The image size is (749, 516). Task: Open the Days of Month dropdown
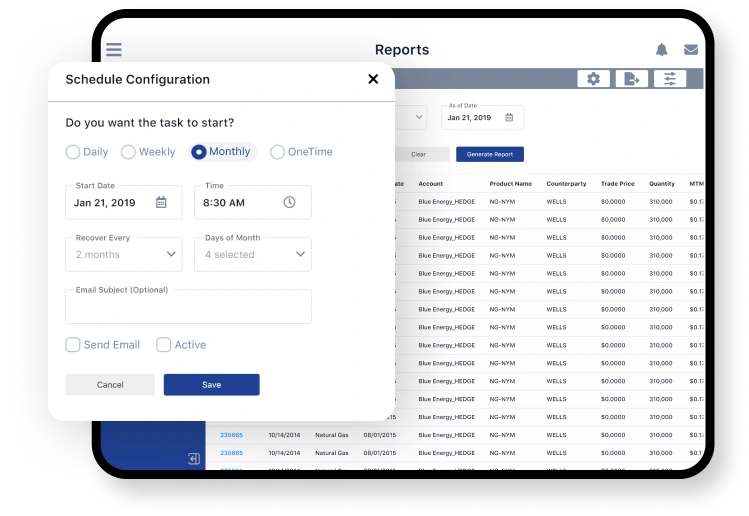pos(253,254)
